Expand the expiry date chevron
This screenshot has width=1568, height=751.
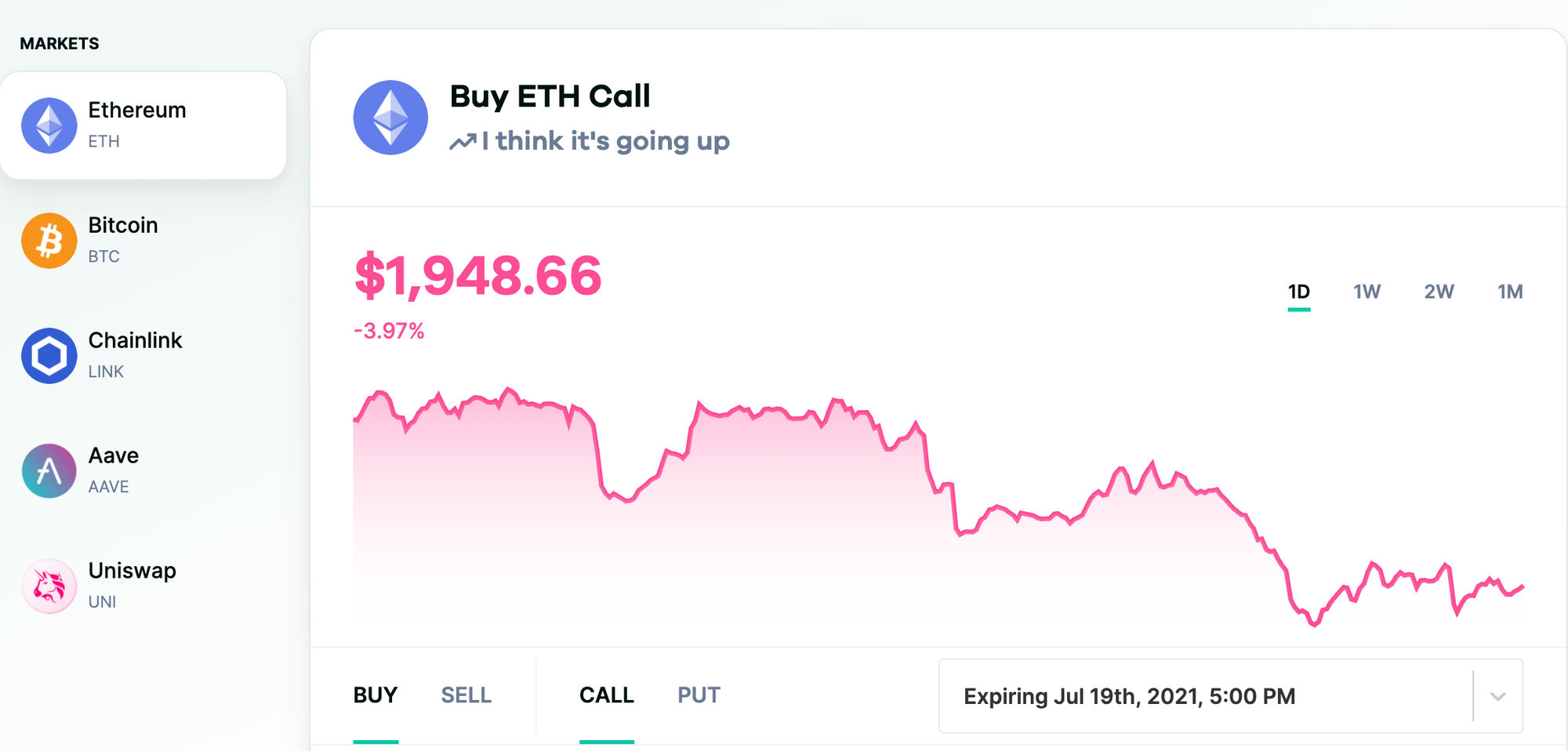tap(1497, 697)
